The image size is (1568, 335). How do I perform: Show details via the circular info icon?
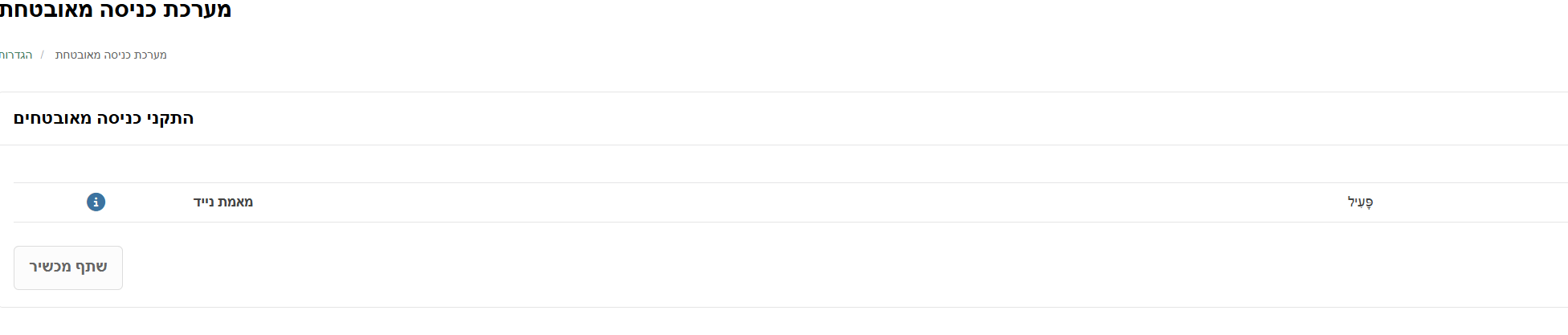[96, 202]
